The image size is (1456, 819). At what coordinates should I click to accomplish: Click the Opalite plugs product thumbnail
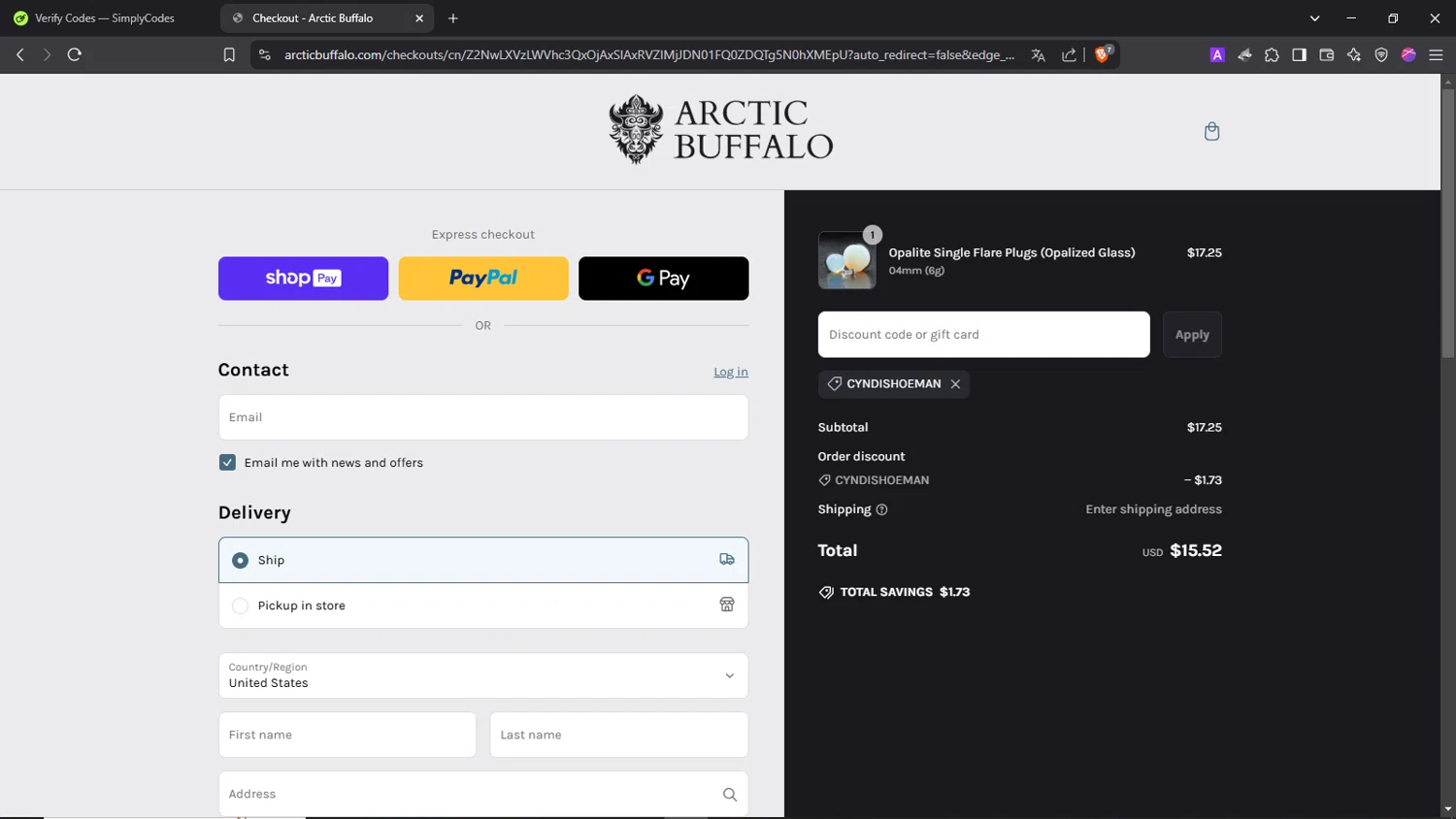(x=846, y=260)
